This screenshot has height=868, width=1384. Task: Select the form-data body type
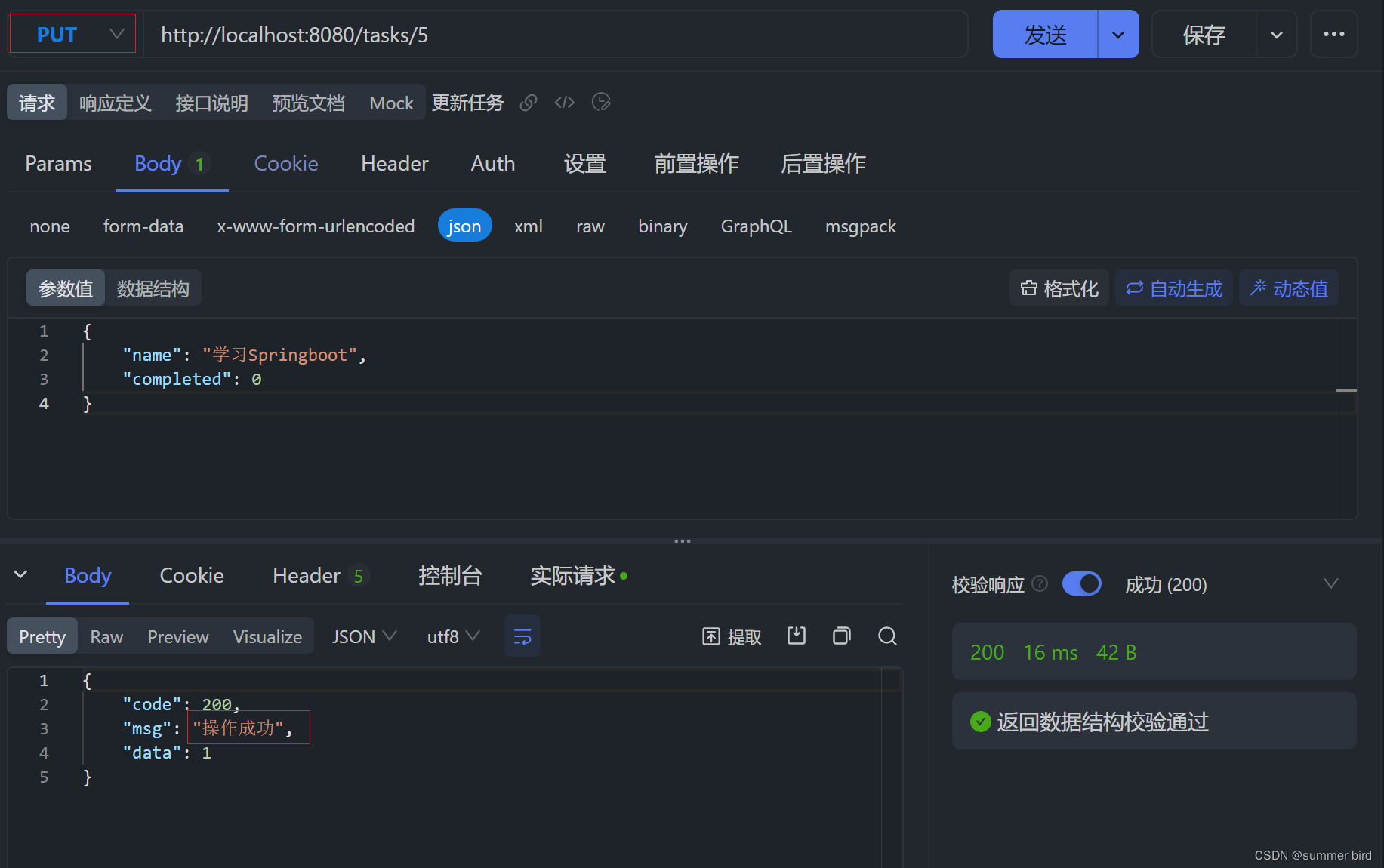[143, 226]
